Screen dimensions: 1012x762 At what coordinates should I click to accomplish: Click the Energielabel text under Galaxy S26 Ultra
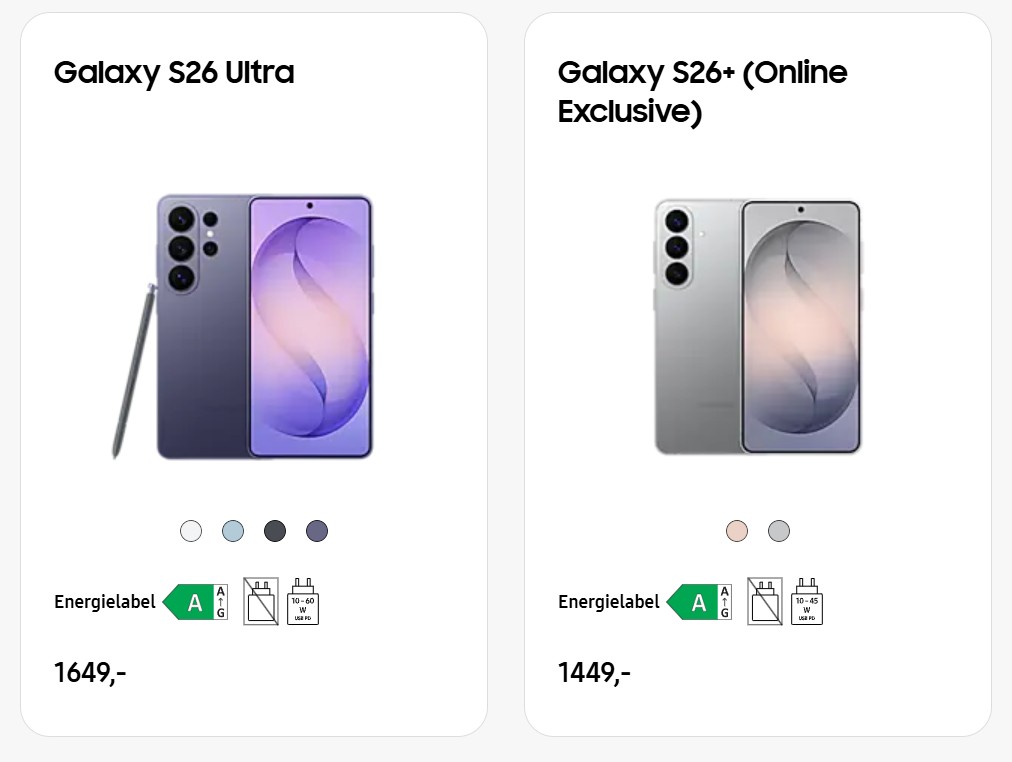pos(105,602)
